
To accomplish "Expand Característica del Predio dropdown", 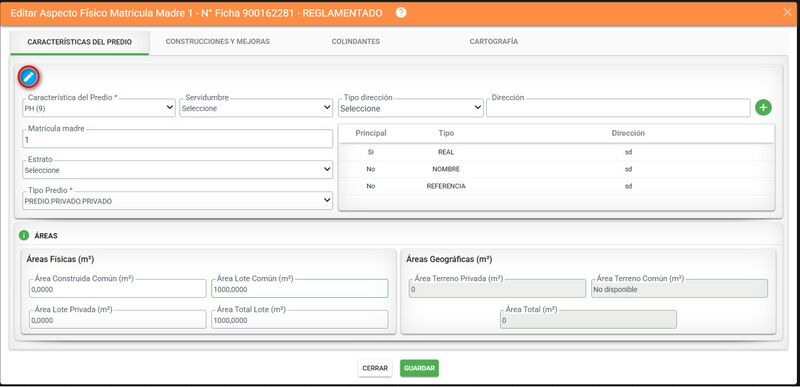I will (x=99, y=108).
